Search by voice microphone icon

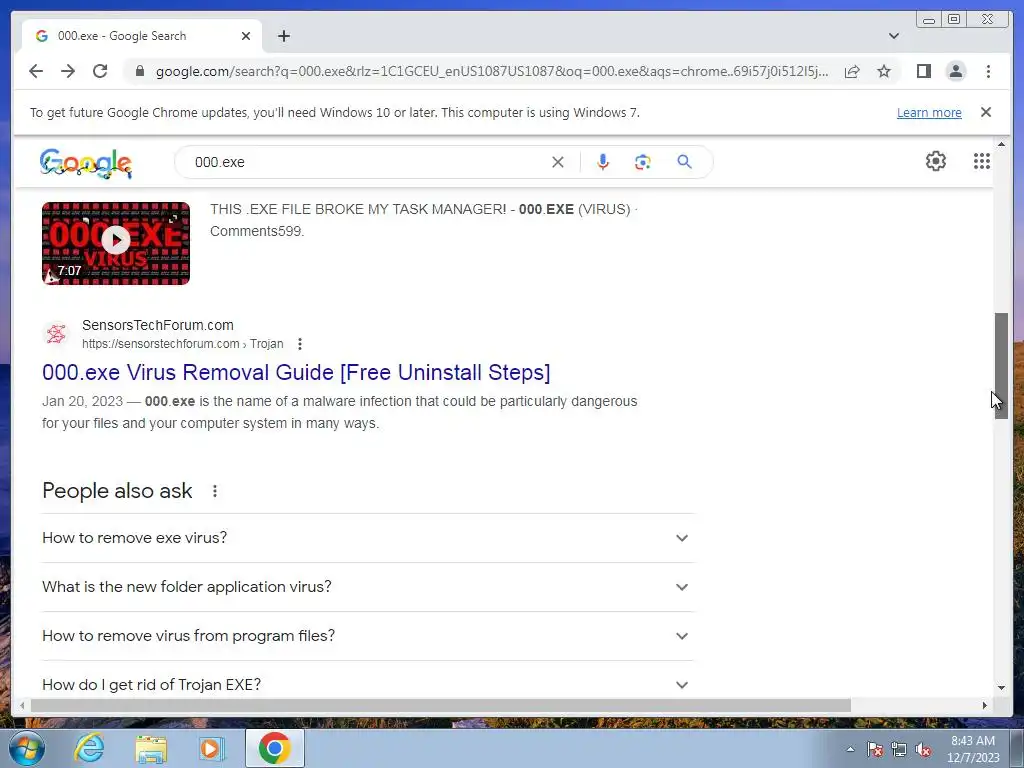tap(603, 162)
